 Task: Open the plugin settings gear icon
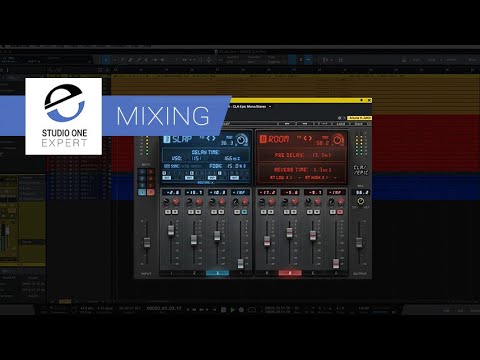pos(340,118)
